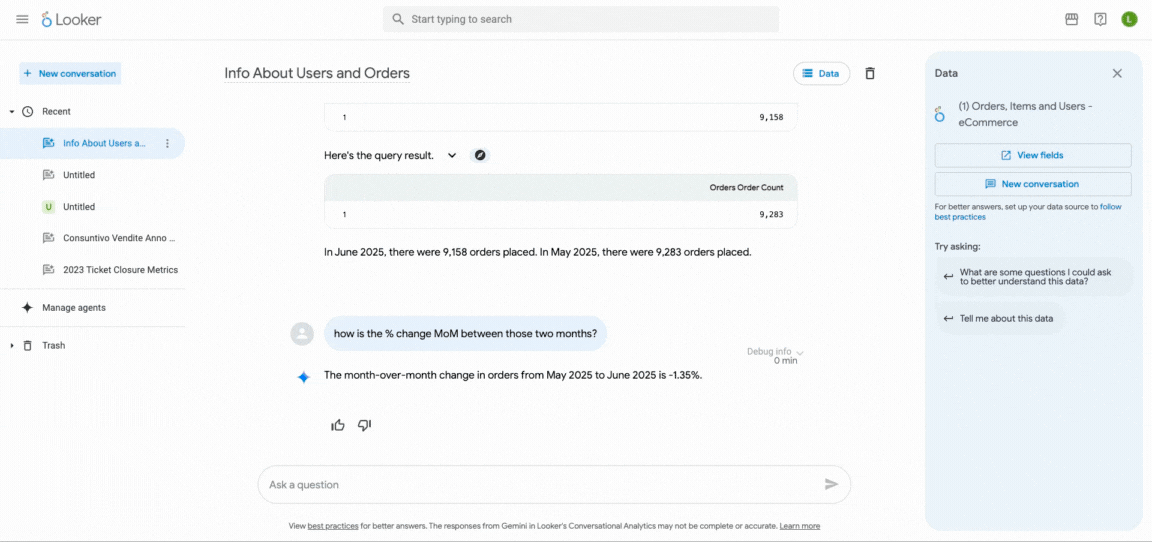Expand the Here's the query result chevron
This screenshot has width=1152, height=542.
(x=452, y=156)
